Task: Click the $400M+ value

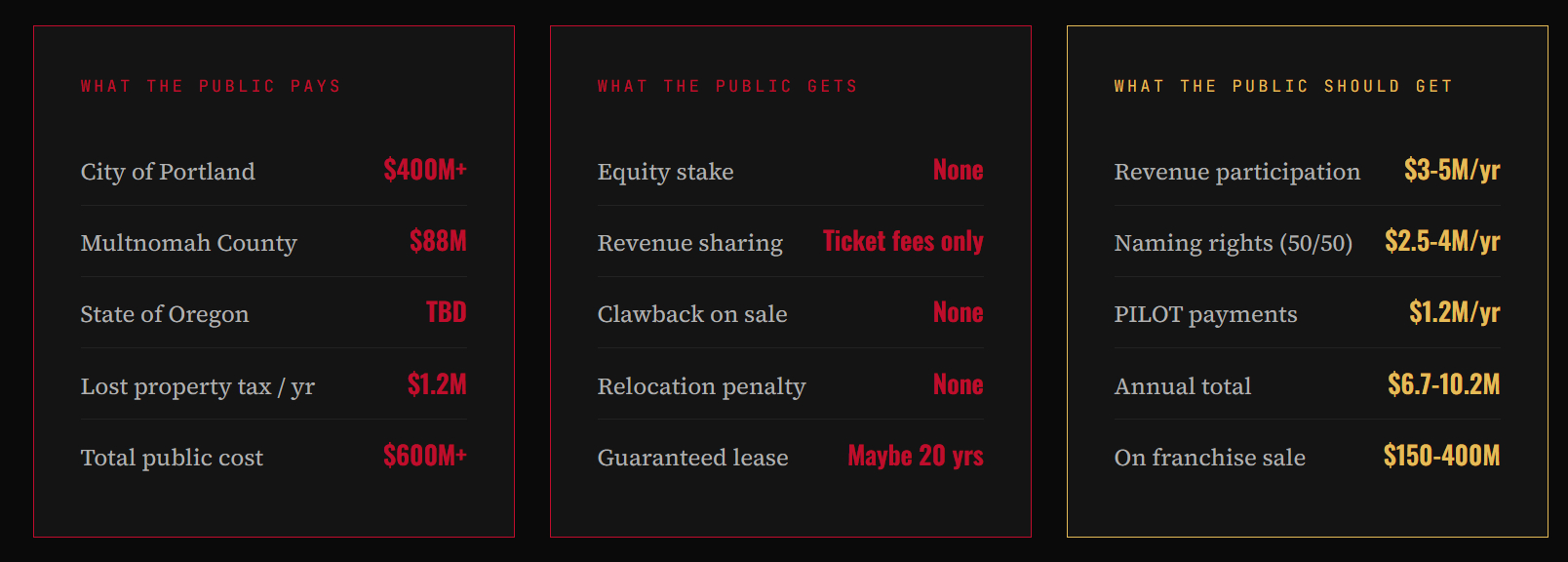Action: (x=425, y=170)
